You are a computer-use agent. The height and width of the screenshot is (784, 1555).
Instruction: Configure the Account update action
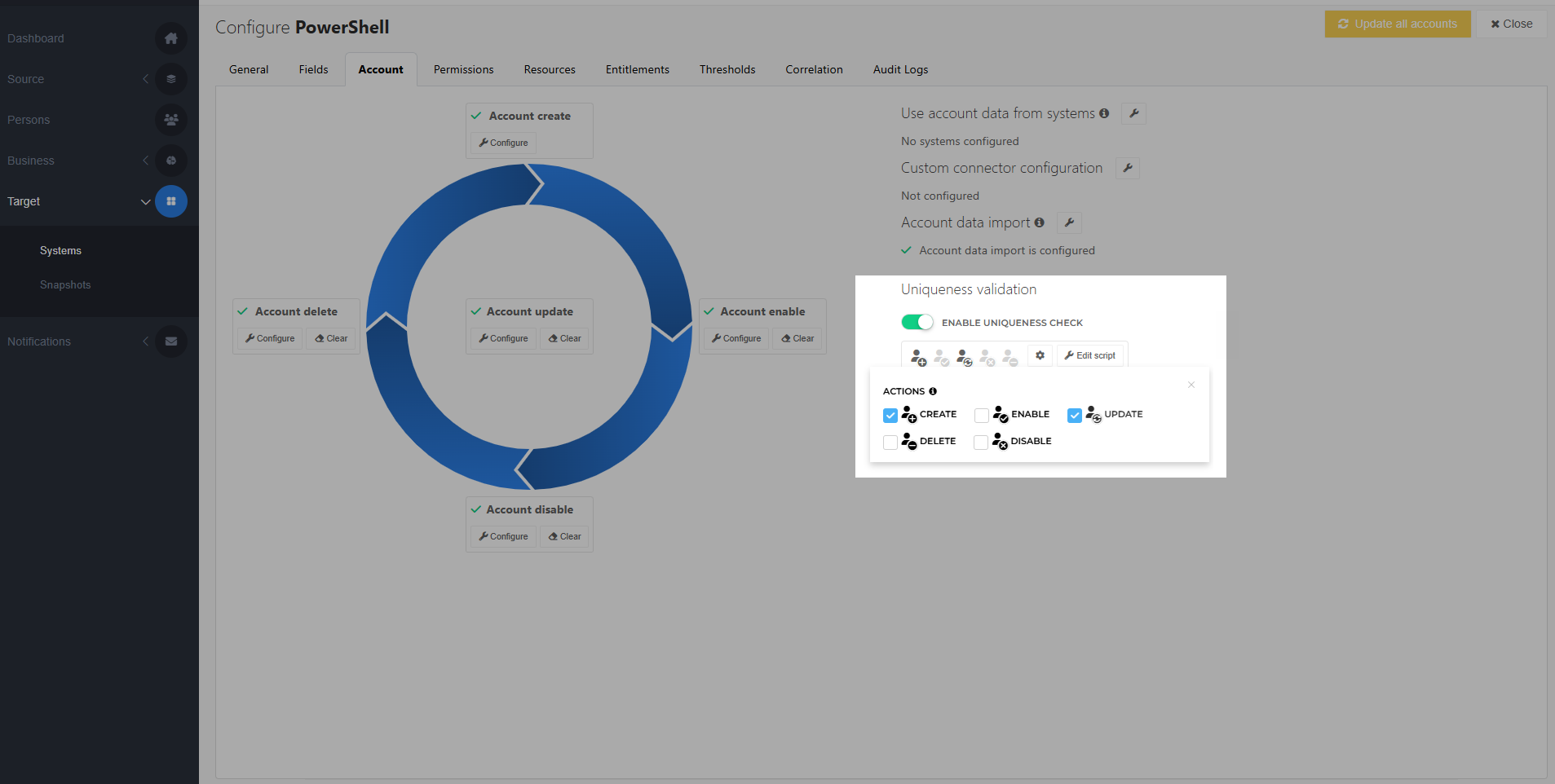pos(503,338)
